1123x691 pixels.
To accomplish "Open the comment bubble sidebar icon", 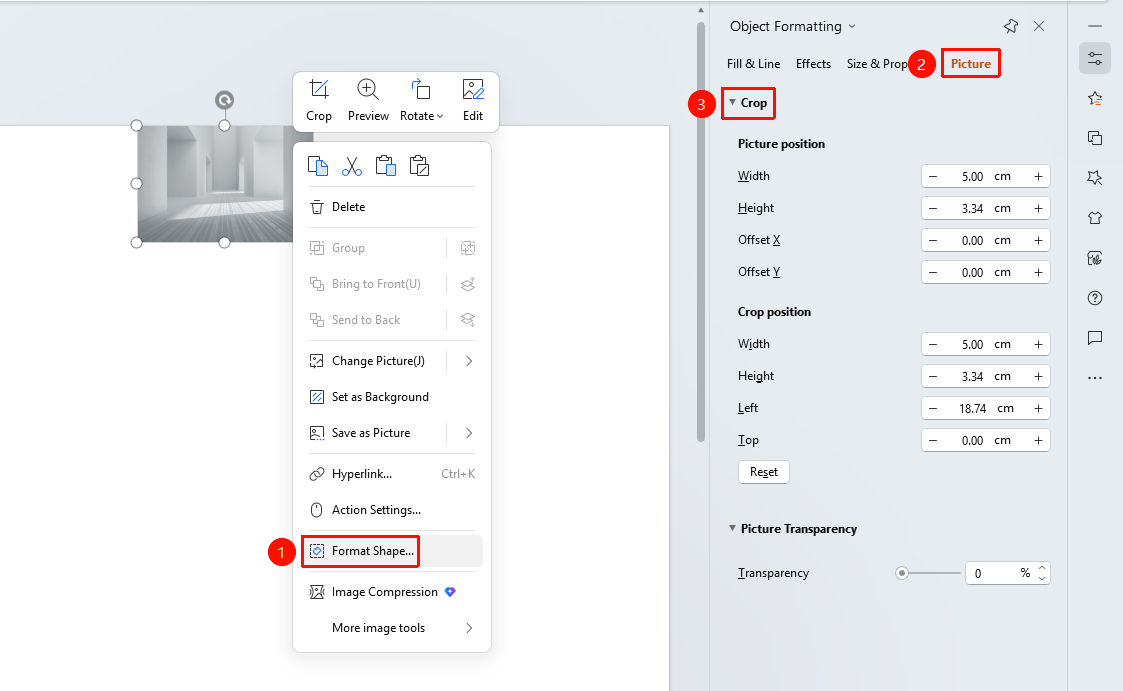I will tap(1094, 338).
